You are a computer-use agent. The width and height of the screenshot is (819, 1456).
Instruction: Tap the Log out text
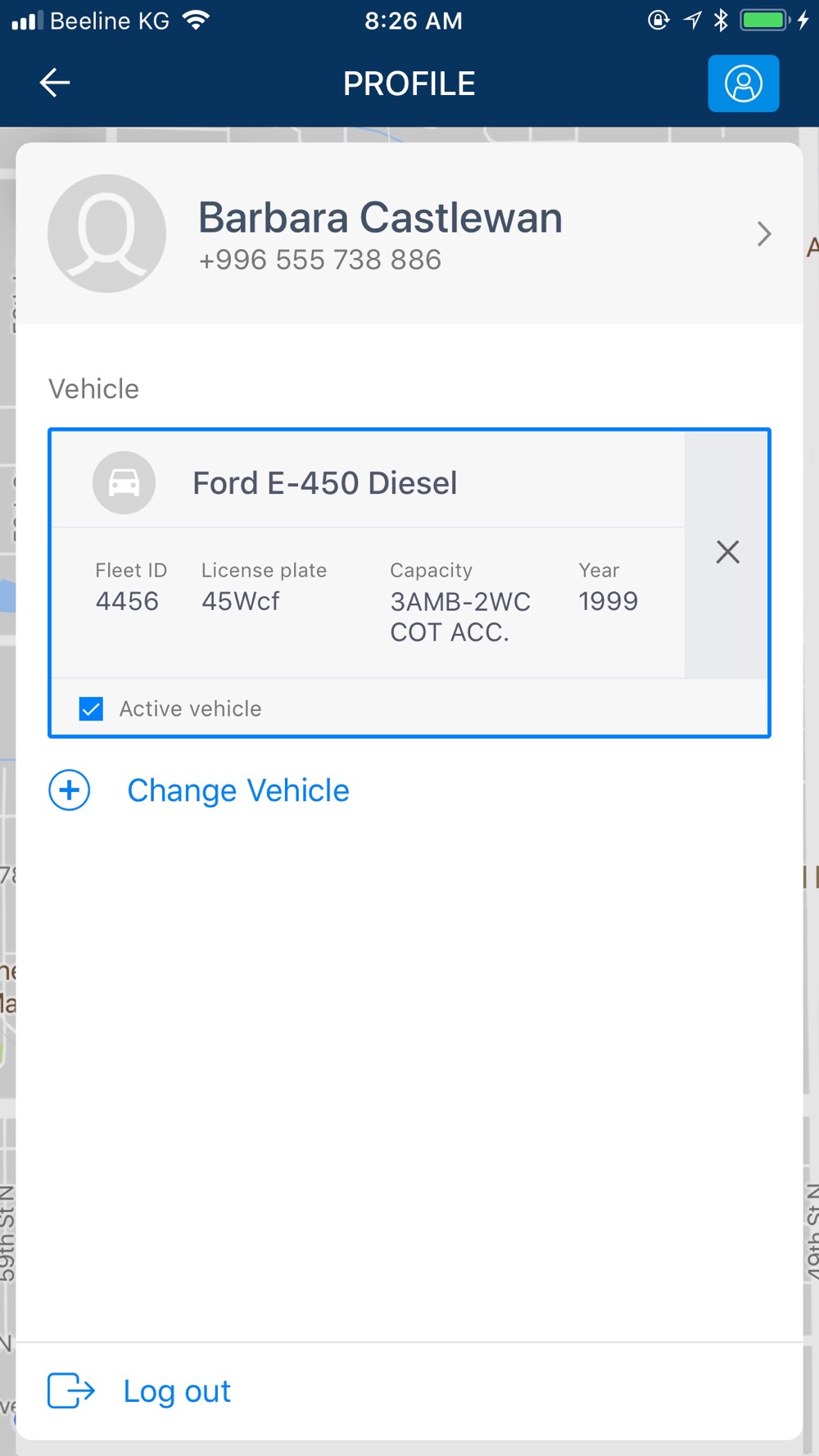(177, 1391)
